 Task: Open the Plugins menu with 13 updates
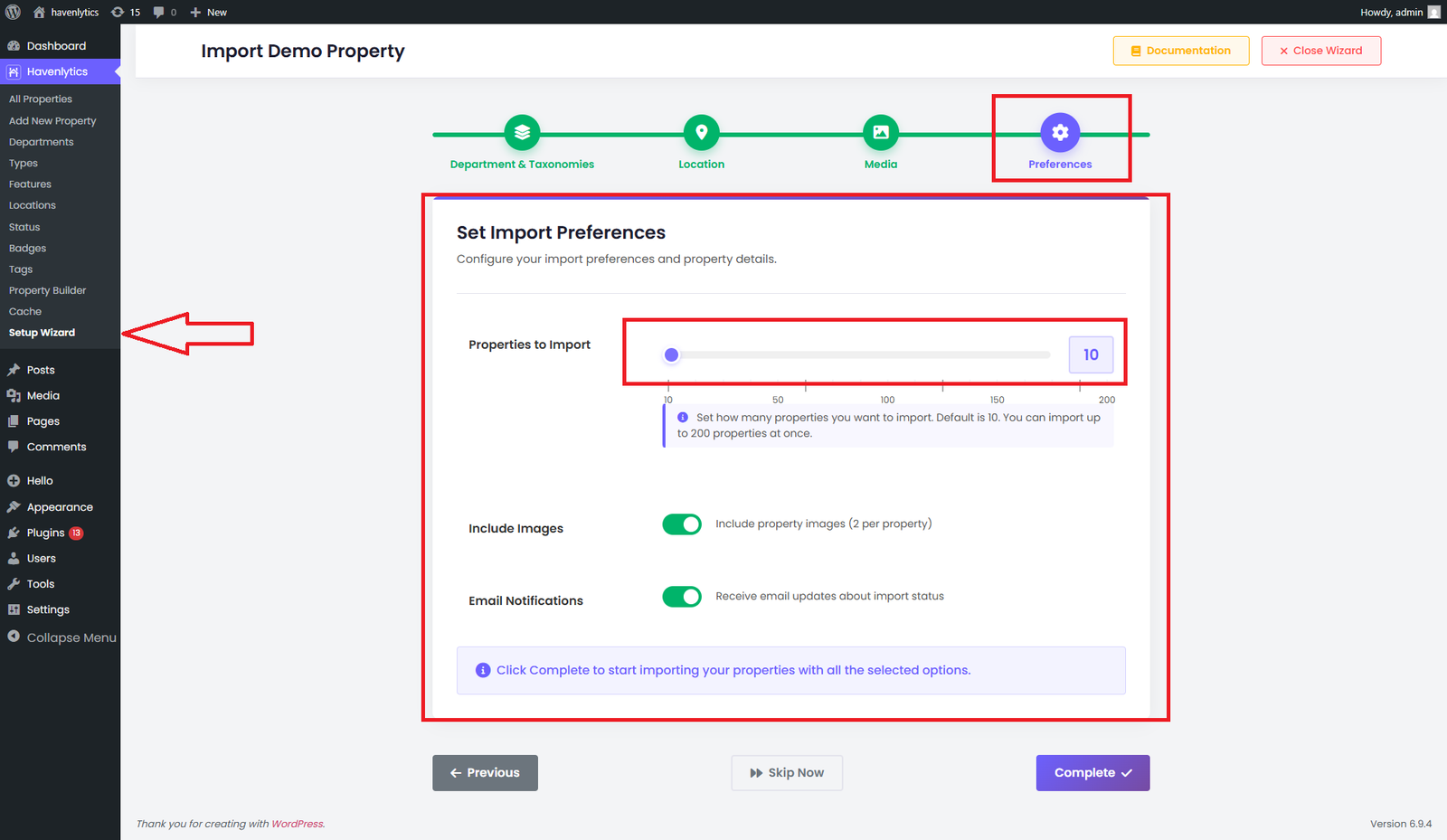click(x=46, y=533)
